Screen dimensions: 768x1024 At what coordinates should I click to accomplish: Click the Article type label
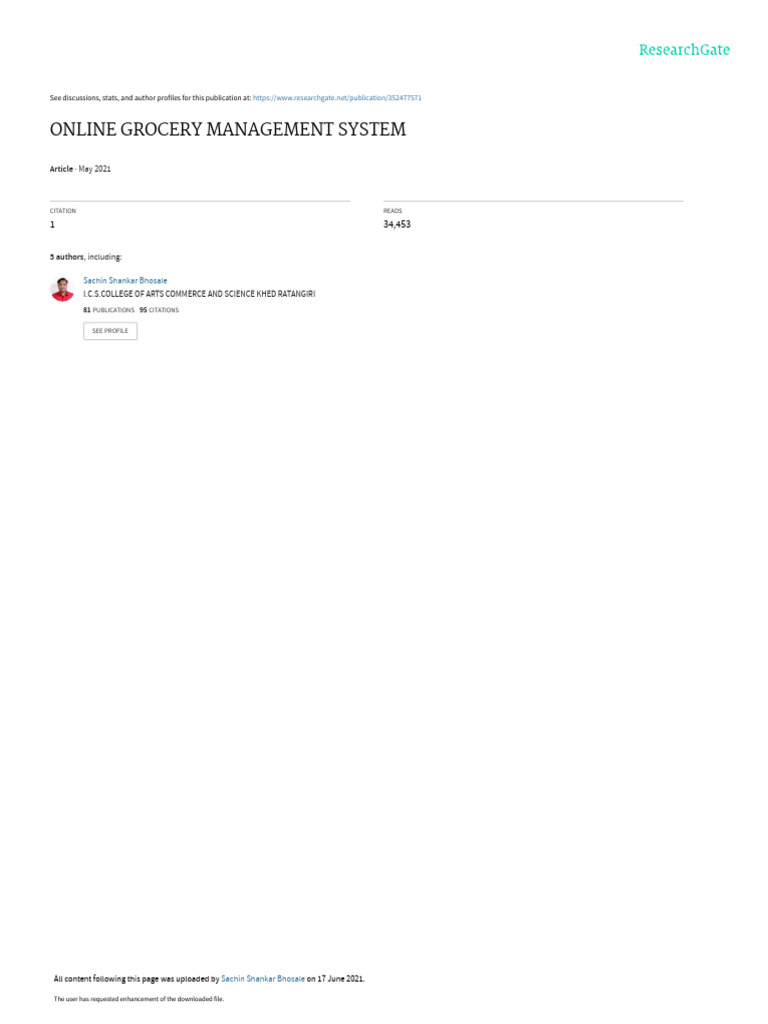[61, 168]
